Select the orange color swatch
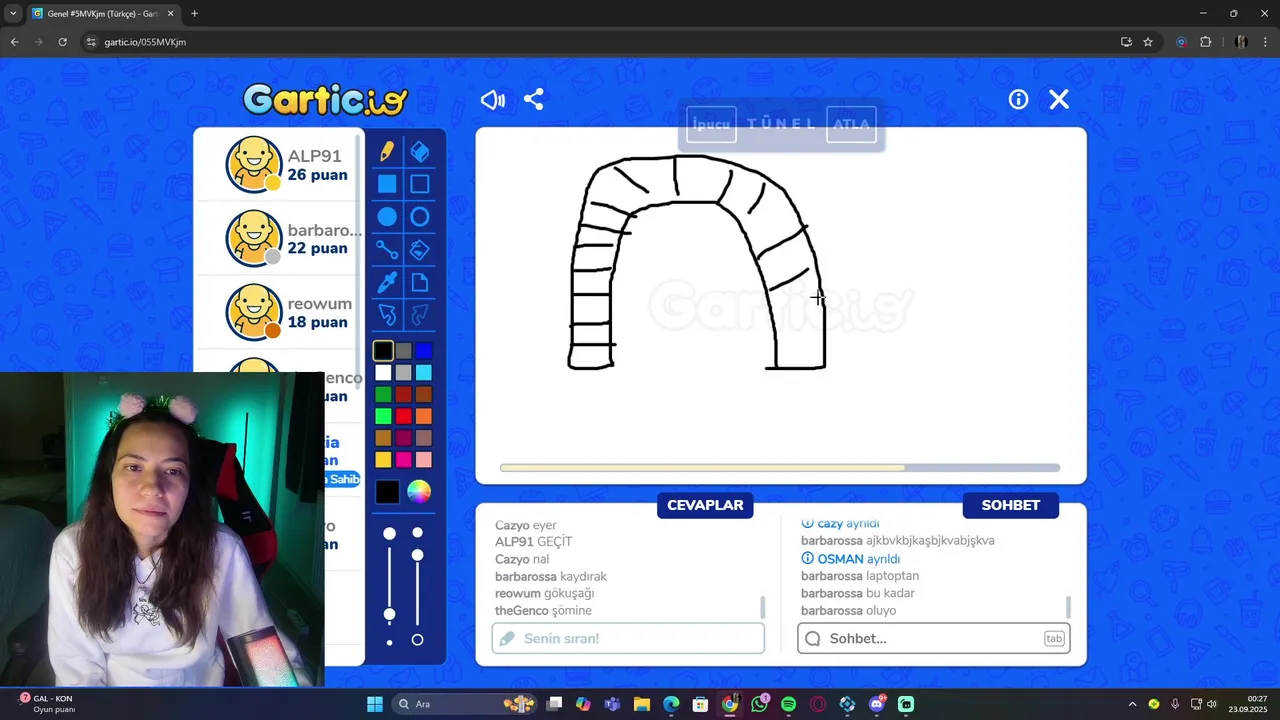 click(x=424, y=416)
